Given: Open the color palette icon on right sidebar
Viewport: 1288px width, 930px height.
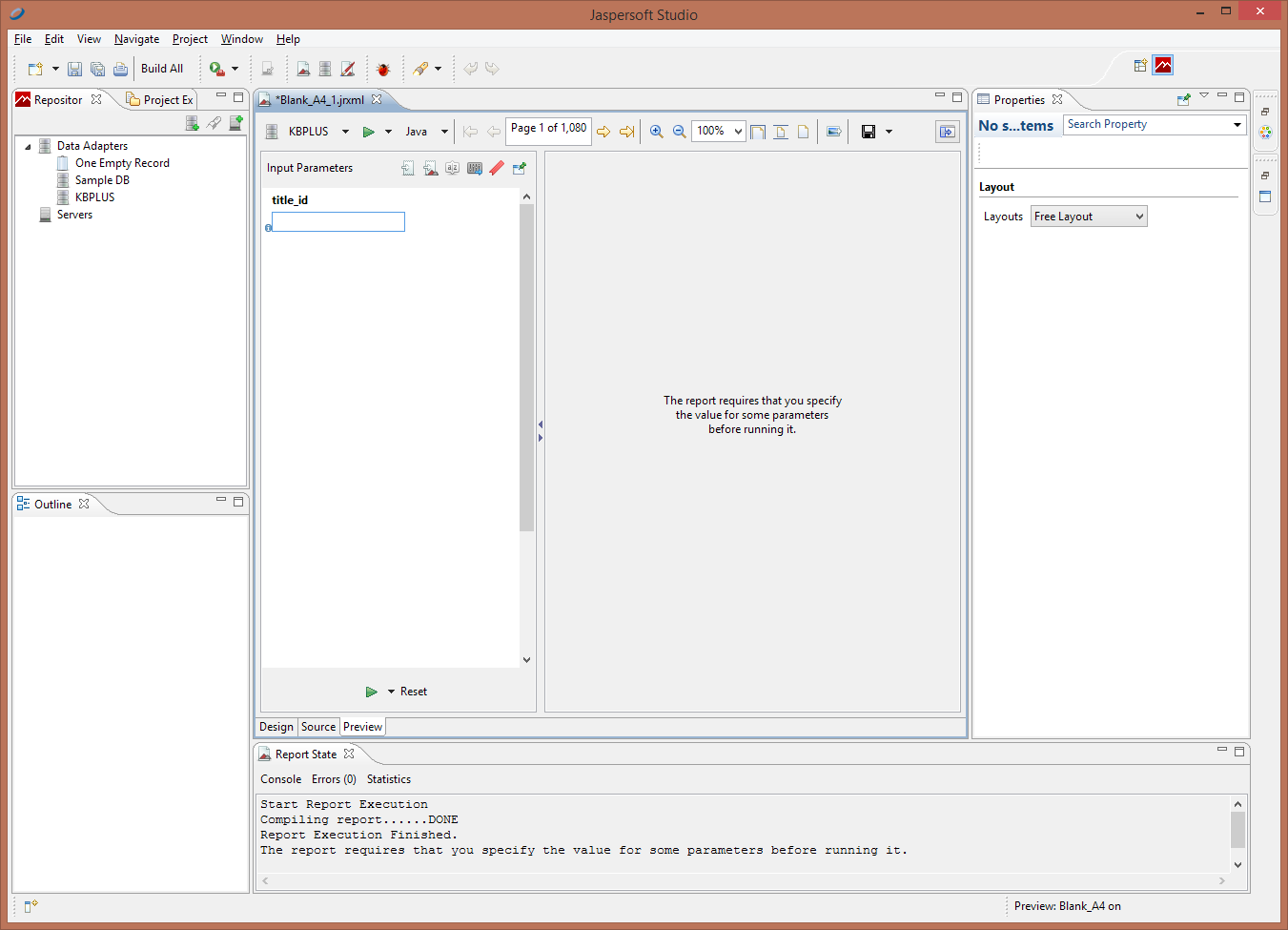Looking at the screenshot, I should click(1265, 133).
